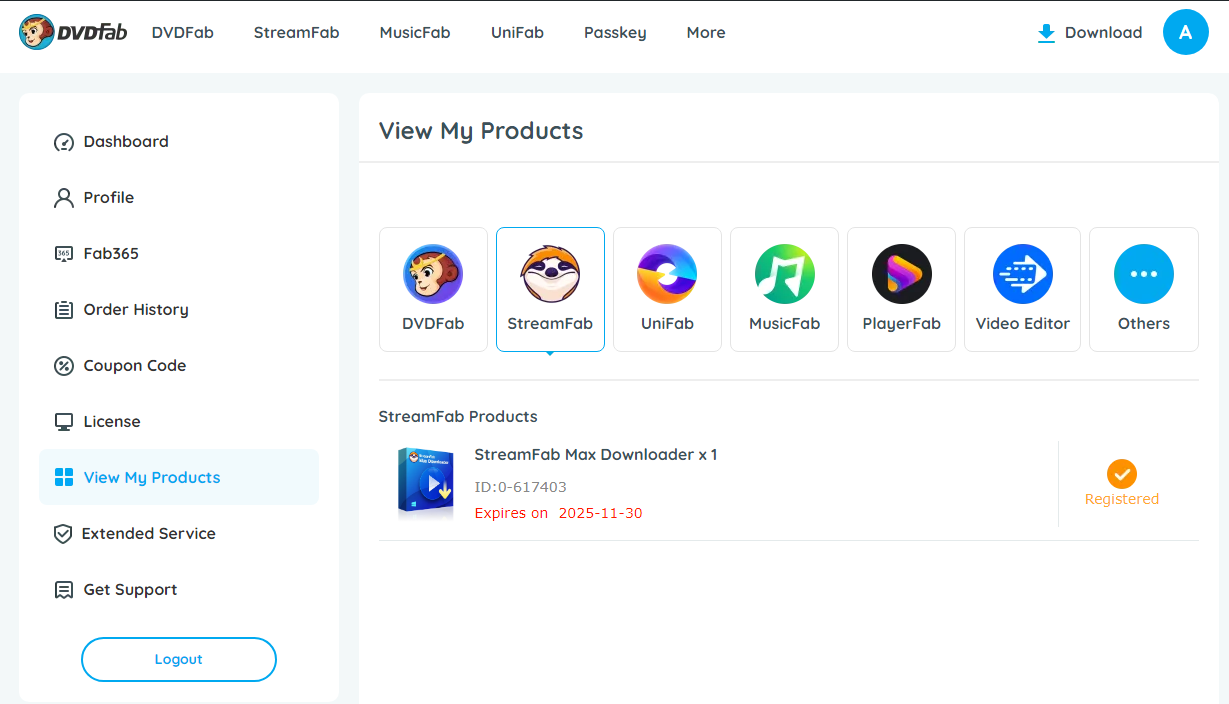Click the Registered checkmark status icon
This screenshot has width=1229, height=704.
click(1121, 474)
